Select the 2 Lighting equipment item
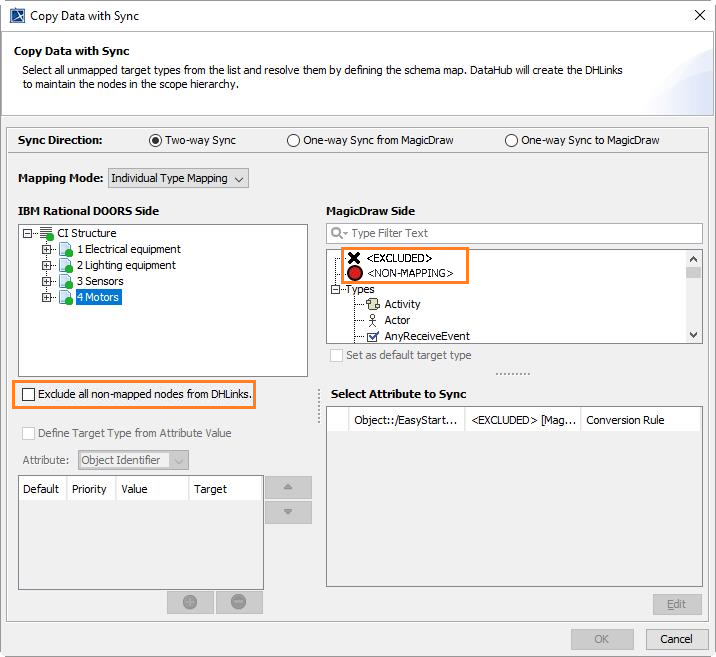 [x=126, y=265]
